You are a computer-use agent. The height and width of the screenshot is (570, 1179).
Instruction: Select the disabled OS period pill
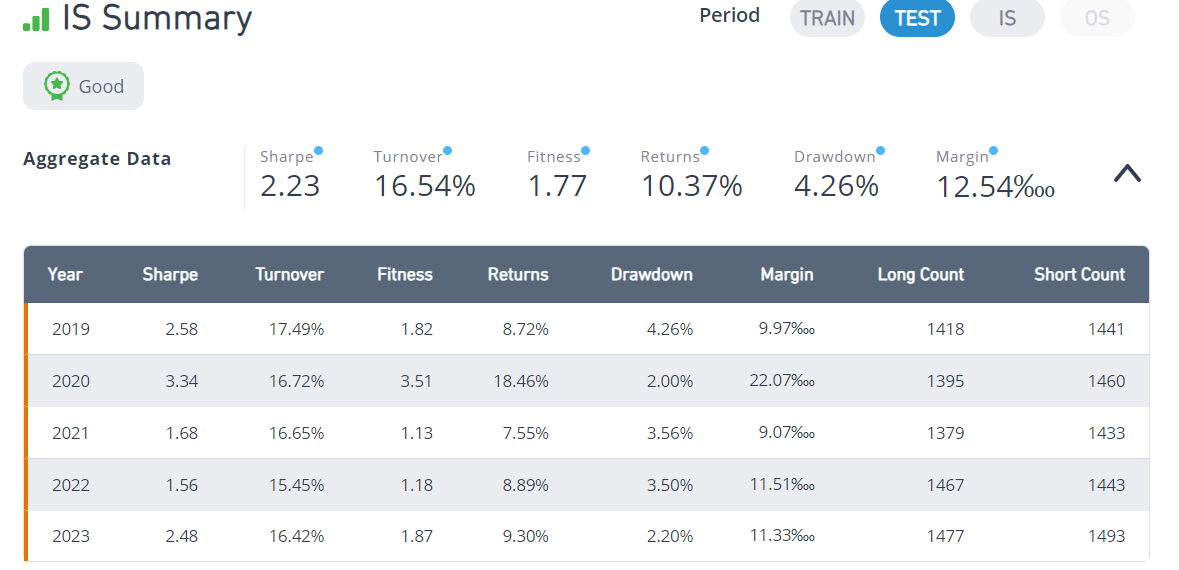pos(1098,18)
